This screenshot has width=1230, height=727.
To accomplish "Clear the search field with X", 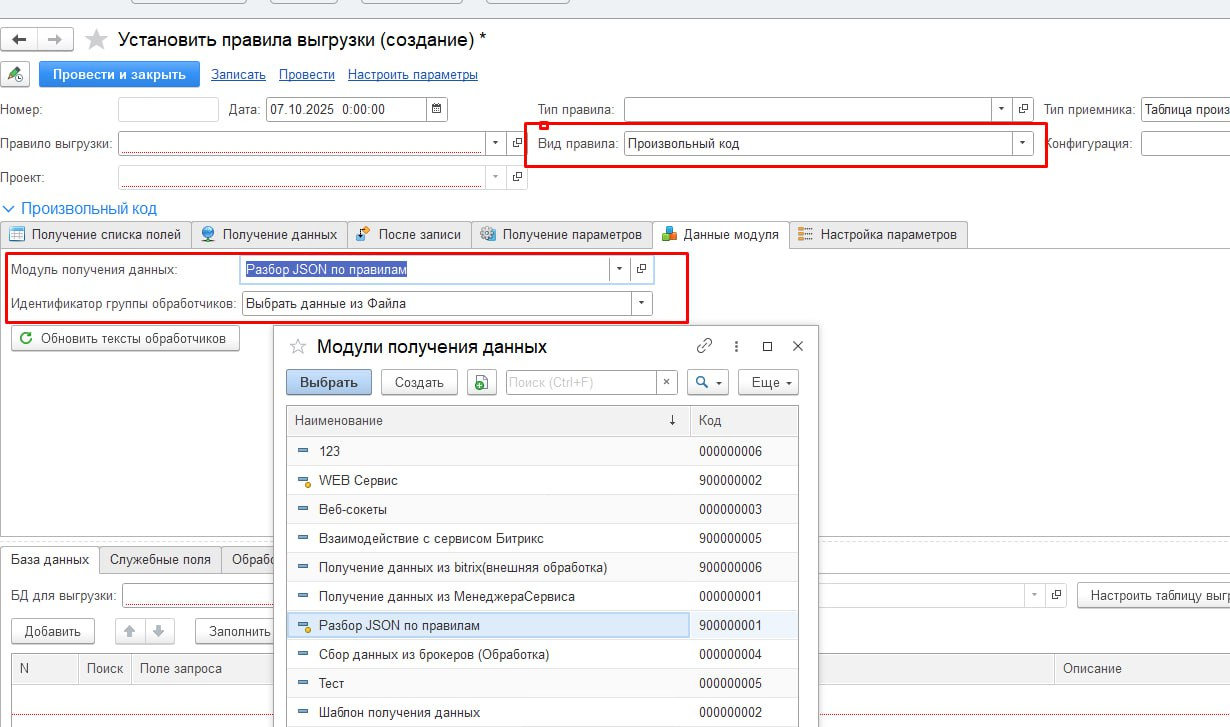I will [666, 382].
